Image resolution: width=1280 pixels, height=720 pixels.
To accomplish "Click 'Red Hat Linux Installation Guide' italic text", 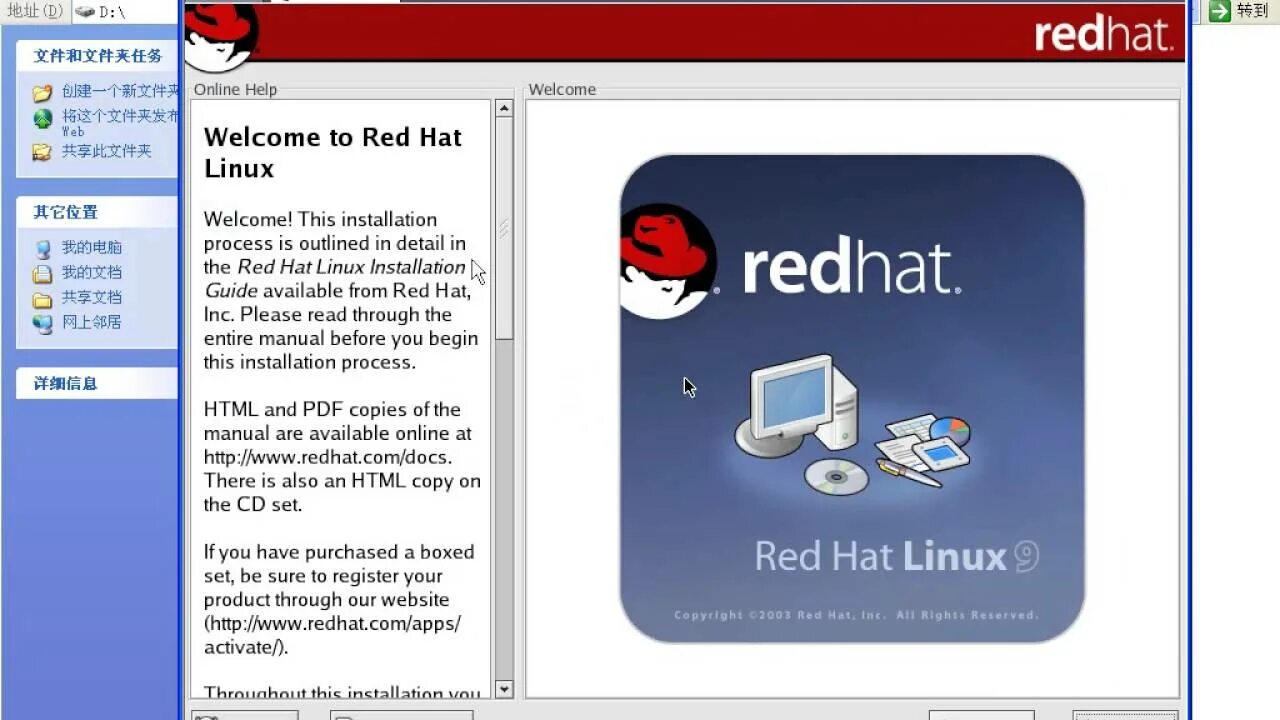I will point(335,279).
